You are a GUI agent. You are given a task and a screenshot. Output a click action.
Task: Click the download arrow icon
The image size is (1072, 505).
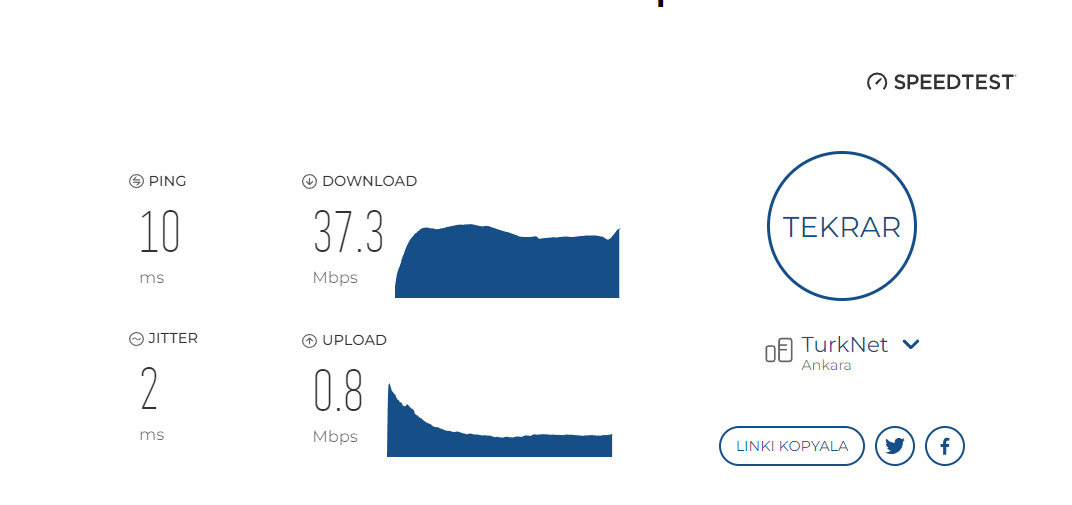pyautogui.click(x=309, y=181)
